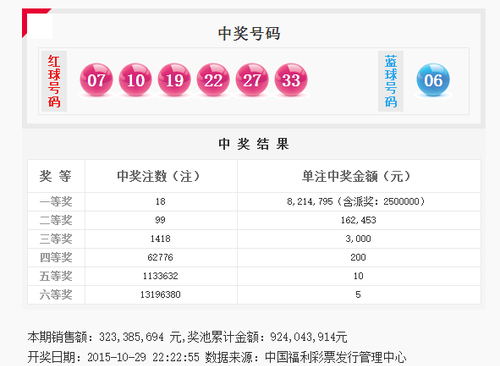Click the 中奖注数（注） column header
Screen dimensions: 500x366
(158, 176)
